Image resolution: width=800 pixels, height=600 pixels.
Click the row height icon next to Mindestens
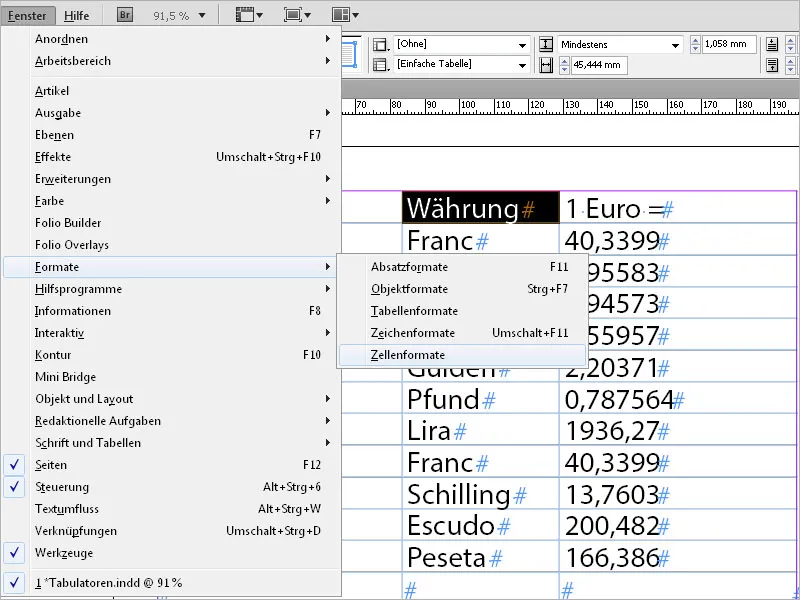tap(545, 45)
